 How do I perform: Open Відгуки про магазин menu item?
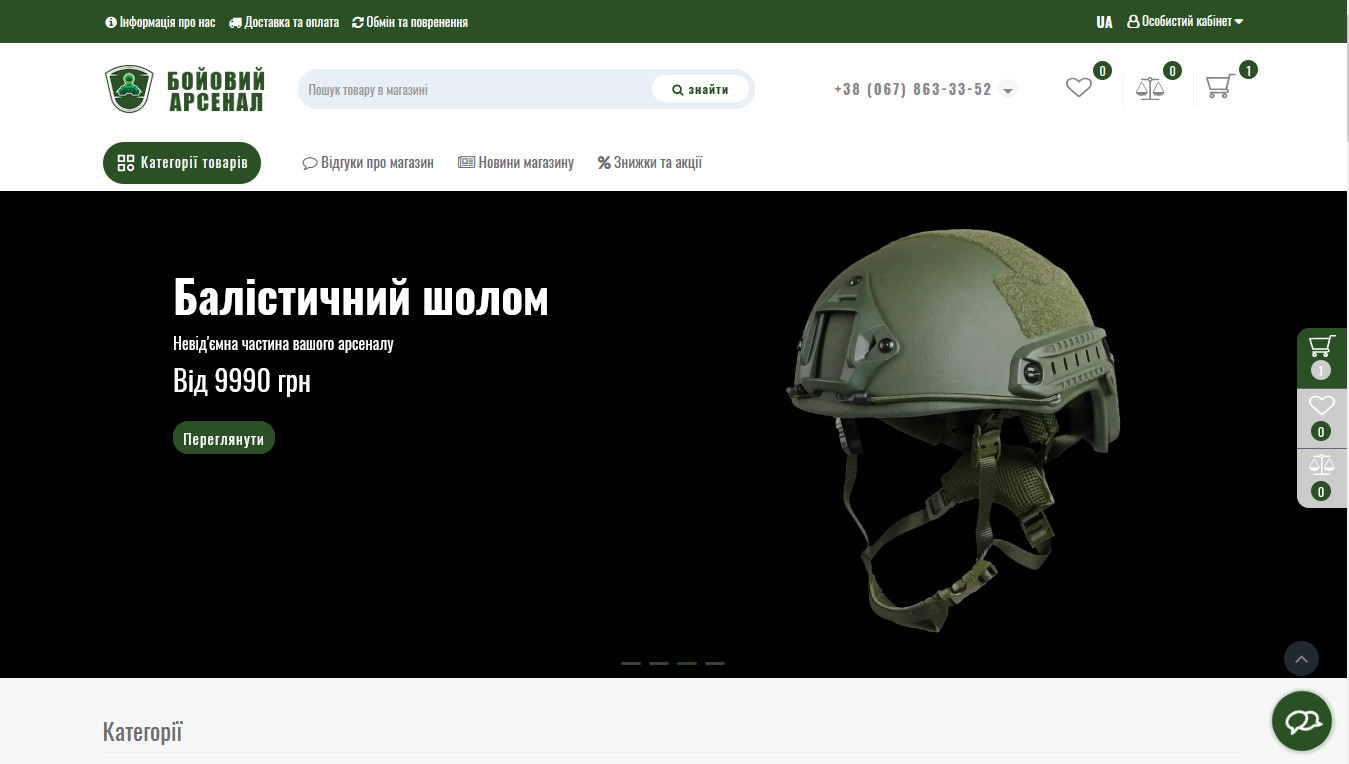coord(368,163)
